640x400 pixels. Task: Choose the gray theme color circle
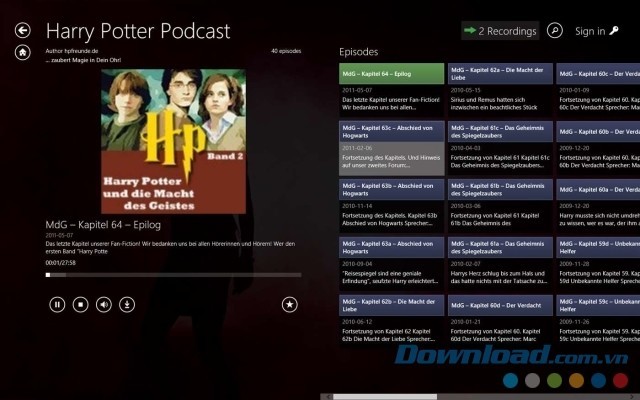pos(532,380)
